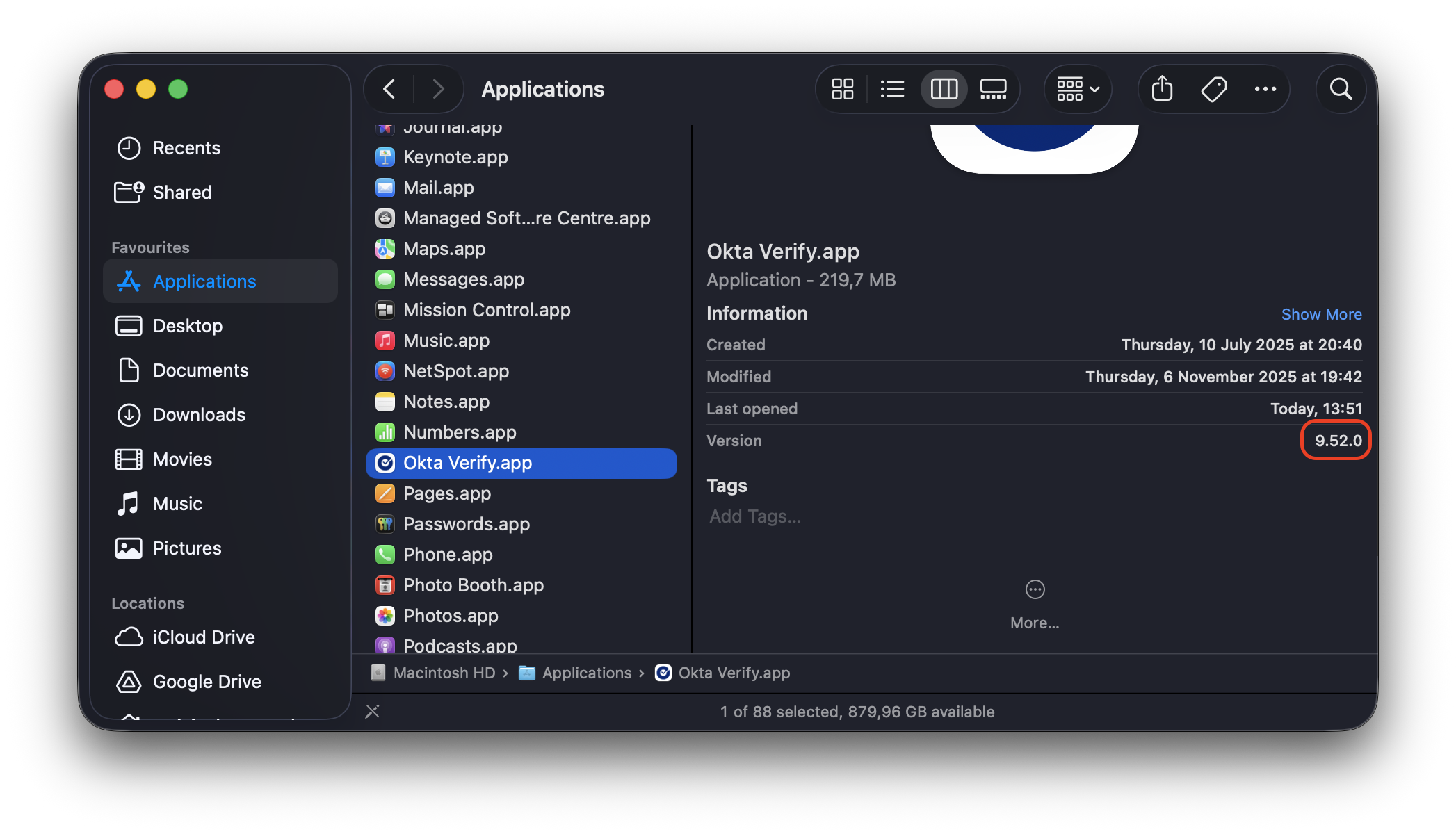Select the iCloud Drive location
Viewport: 1456px width, 834px height.
pos(203,637)
